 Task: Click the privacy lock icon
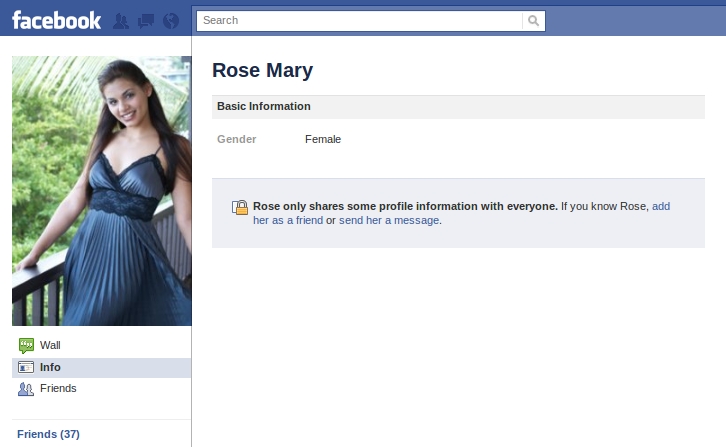click(240, 207)
